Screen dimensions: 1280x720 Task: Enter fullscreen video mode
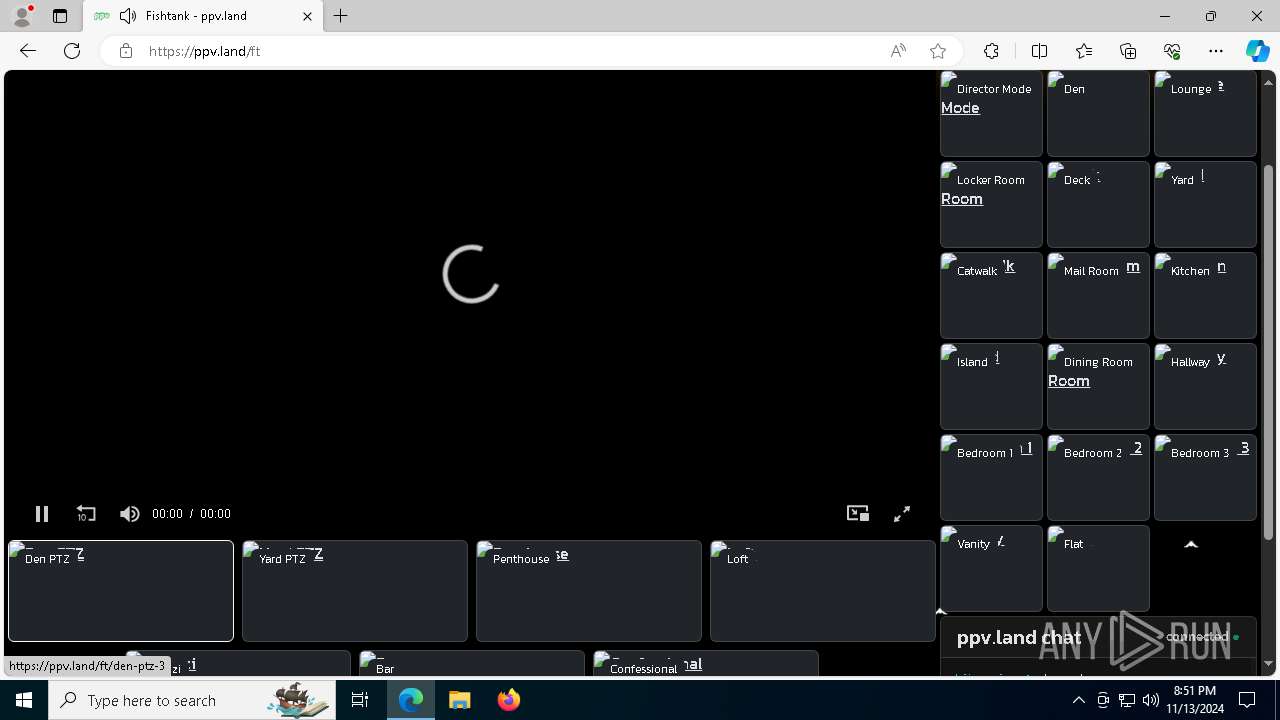(902, 513)
